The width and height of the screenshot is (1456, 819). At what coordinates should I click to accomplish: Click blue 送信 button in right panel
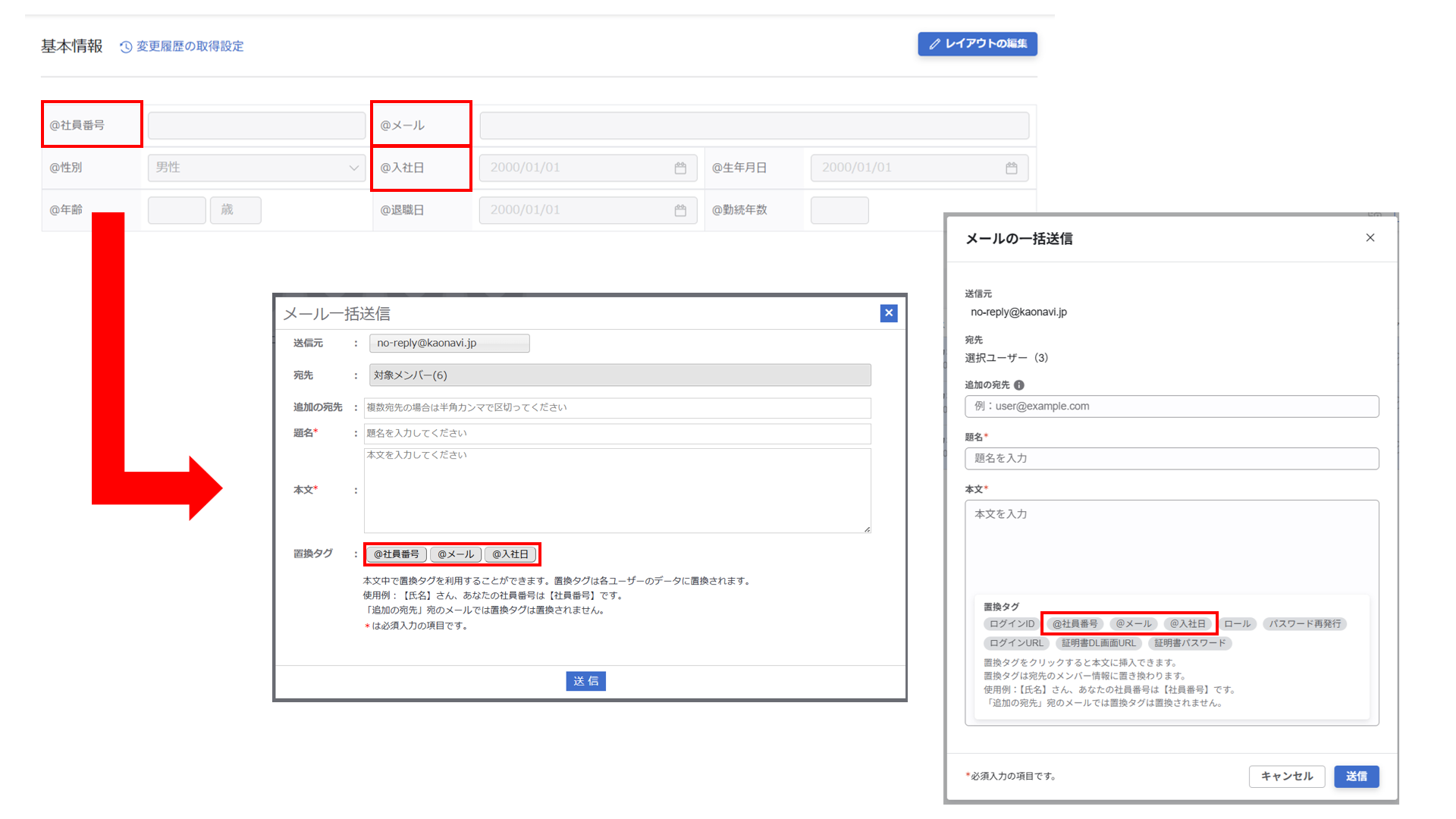[x=1356, y=777]
